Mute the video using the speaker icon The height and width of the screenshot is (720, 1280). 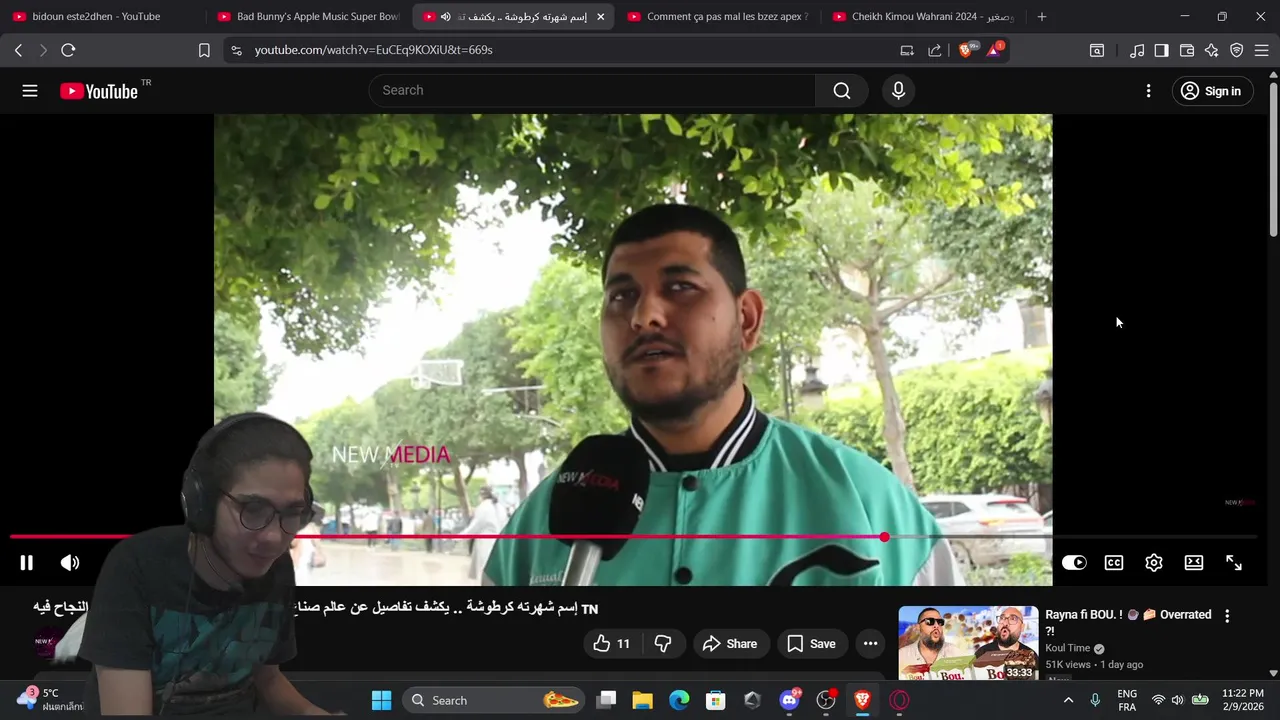coord(70,563)
